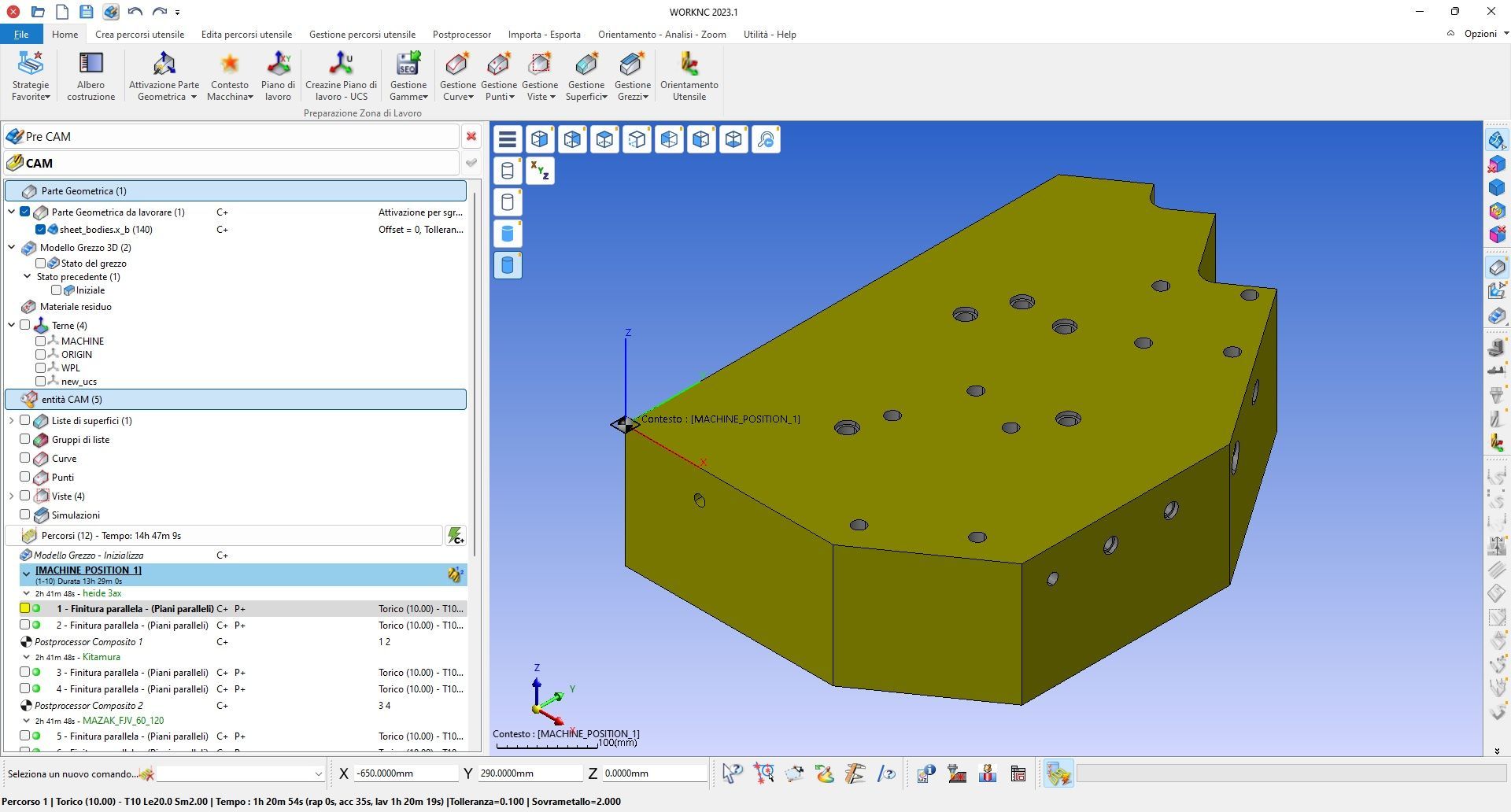The image size is (1511, 812).
Task: Click the add toolpath C+ green icon
Action: 456,536
